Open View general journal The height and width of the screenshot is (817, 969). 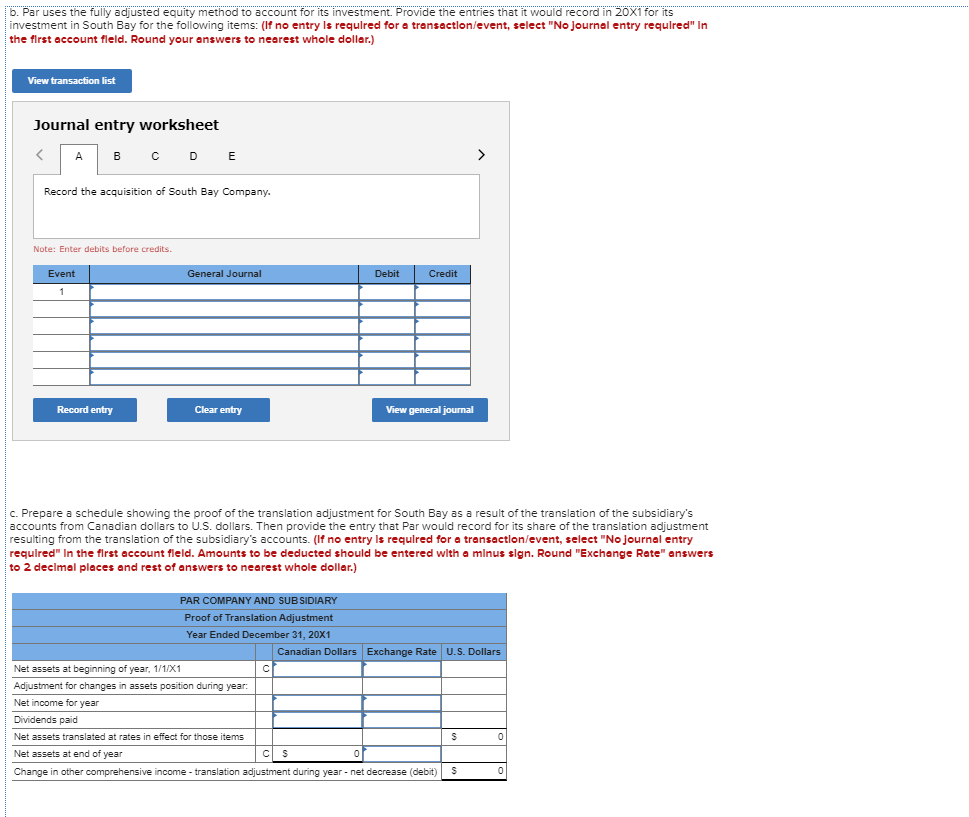(x=429, y=410)
